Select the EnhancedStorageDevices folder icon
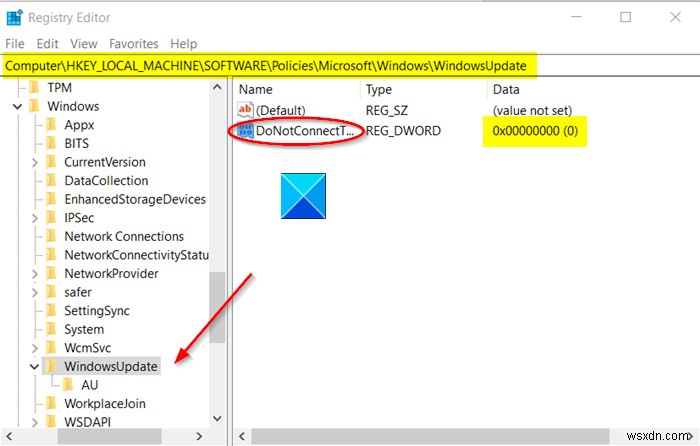Screen dimensions: 700x446 51,199
